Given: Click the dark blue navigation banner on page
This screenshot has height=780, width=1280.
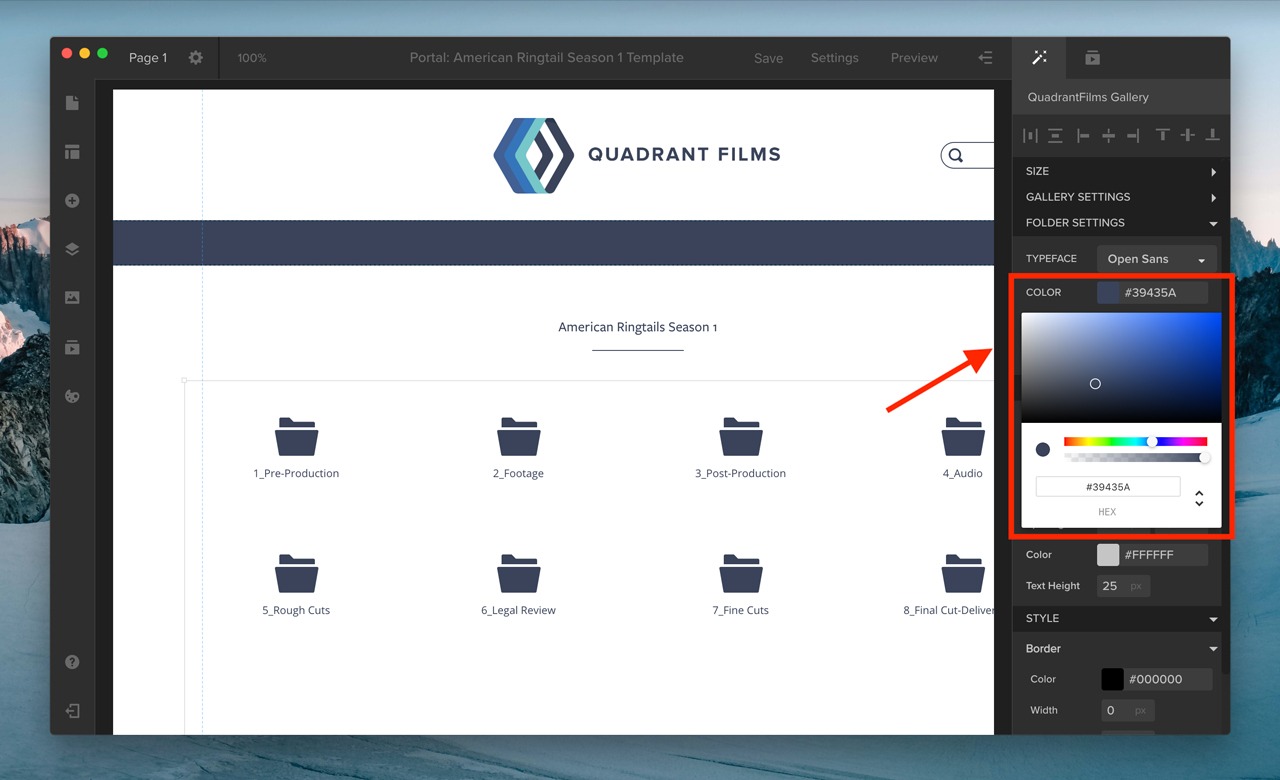Looking at the screenshot, I should pyautogui.click(x=553, y=243).
